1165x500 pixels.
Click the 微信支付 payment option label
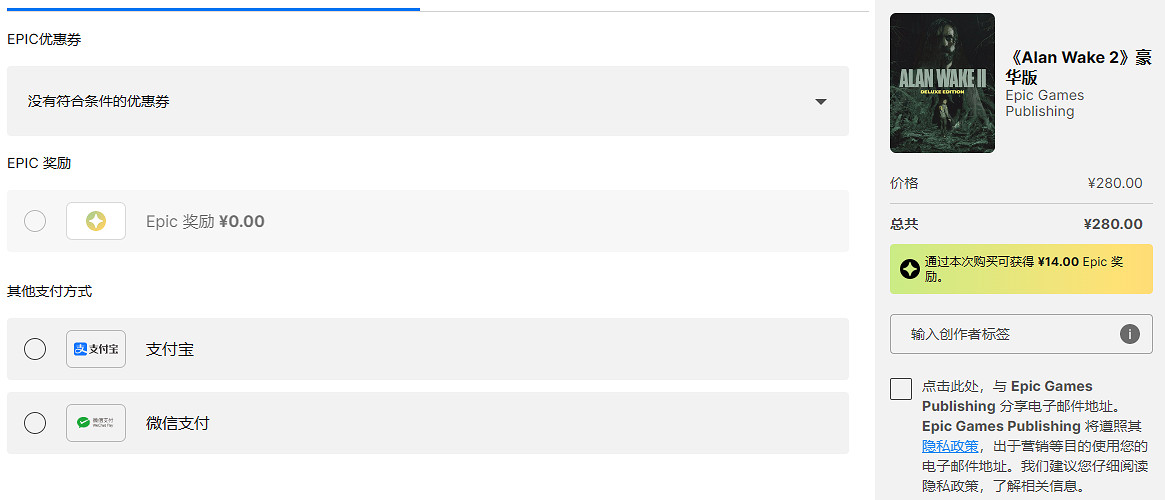178,423
